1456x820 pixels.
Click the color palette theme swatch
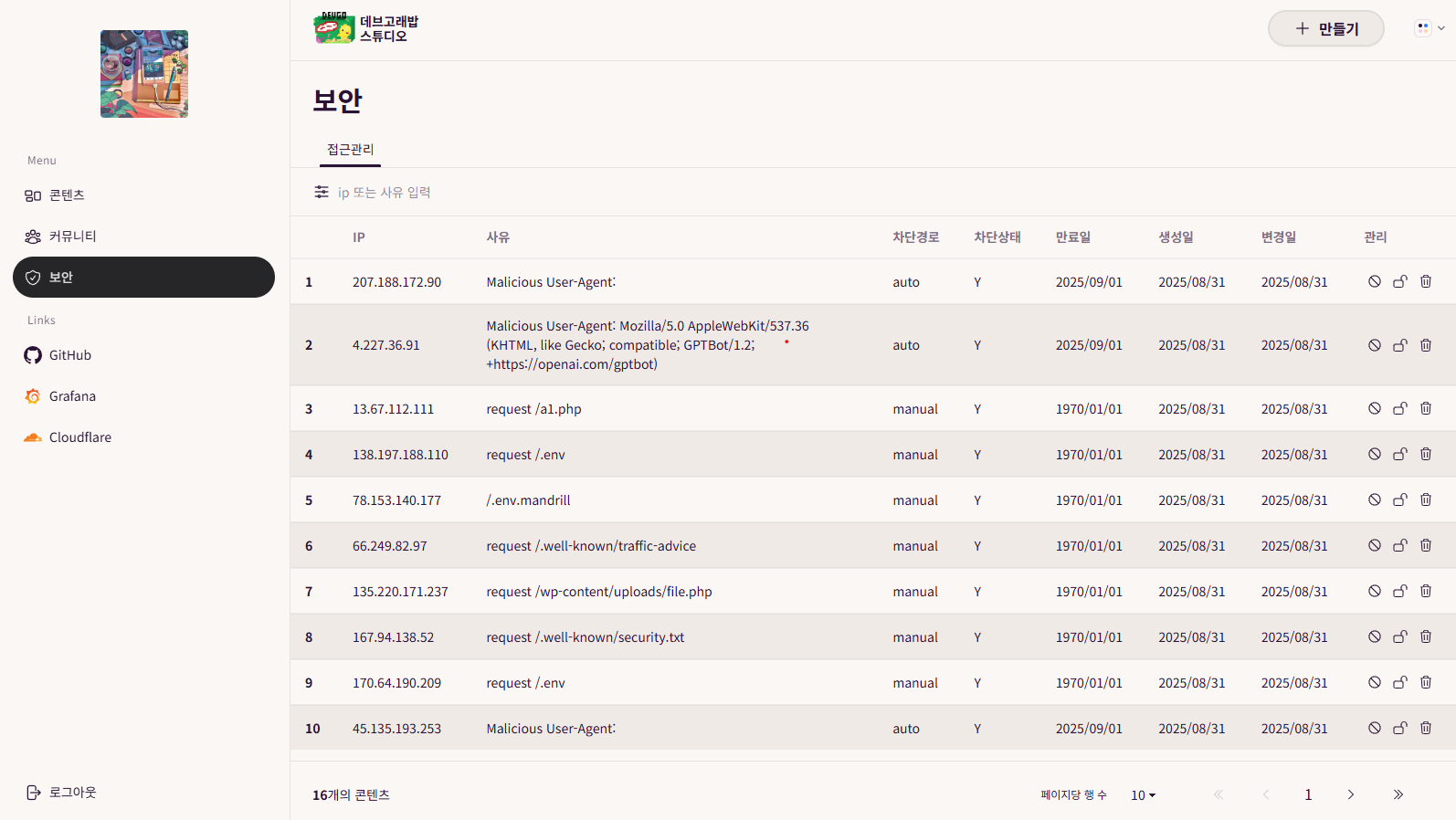tap(1422, 28)
